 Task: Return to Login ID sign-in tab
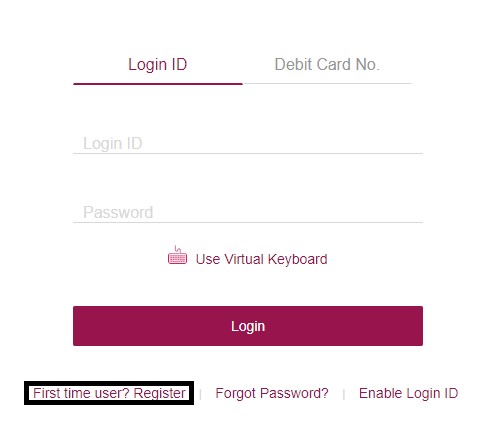(158, 64)
